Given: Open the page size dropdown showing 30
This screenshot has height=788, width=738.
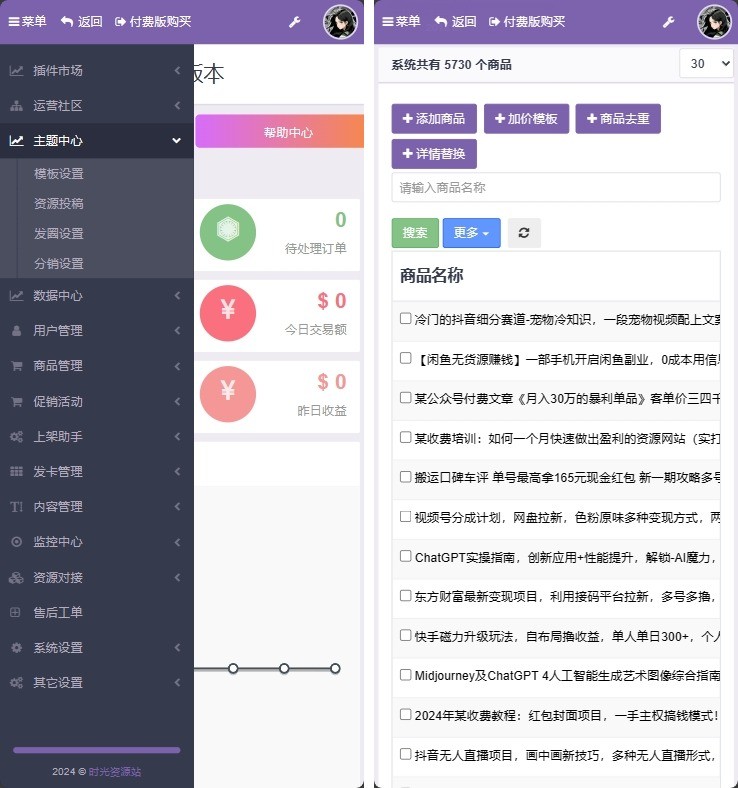Looking at the screenshot, I should [706, 64].
